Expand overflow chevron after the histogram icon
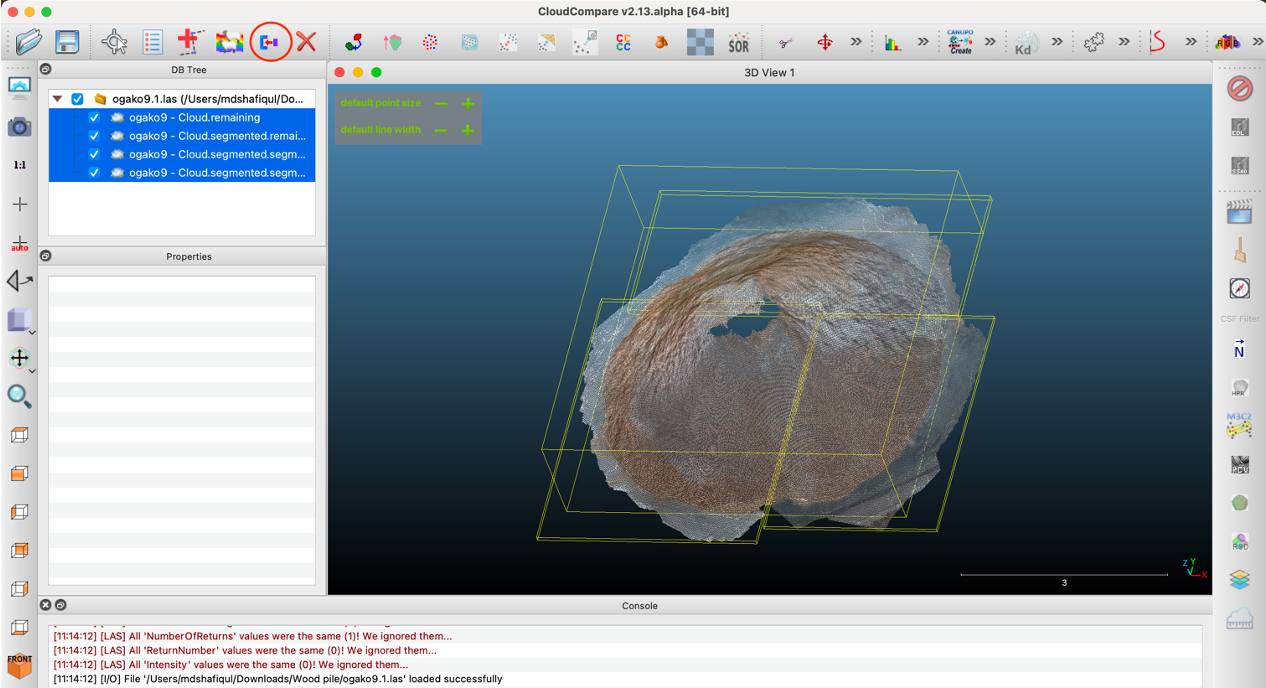 (x=922, y=42)
